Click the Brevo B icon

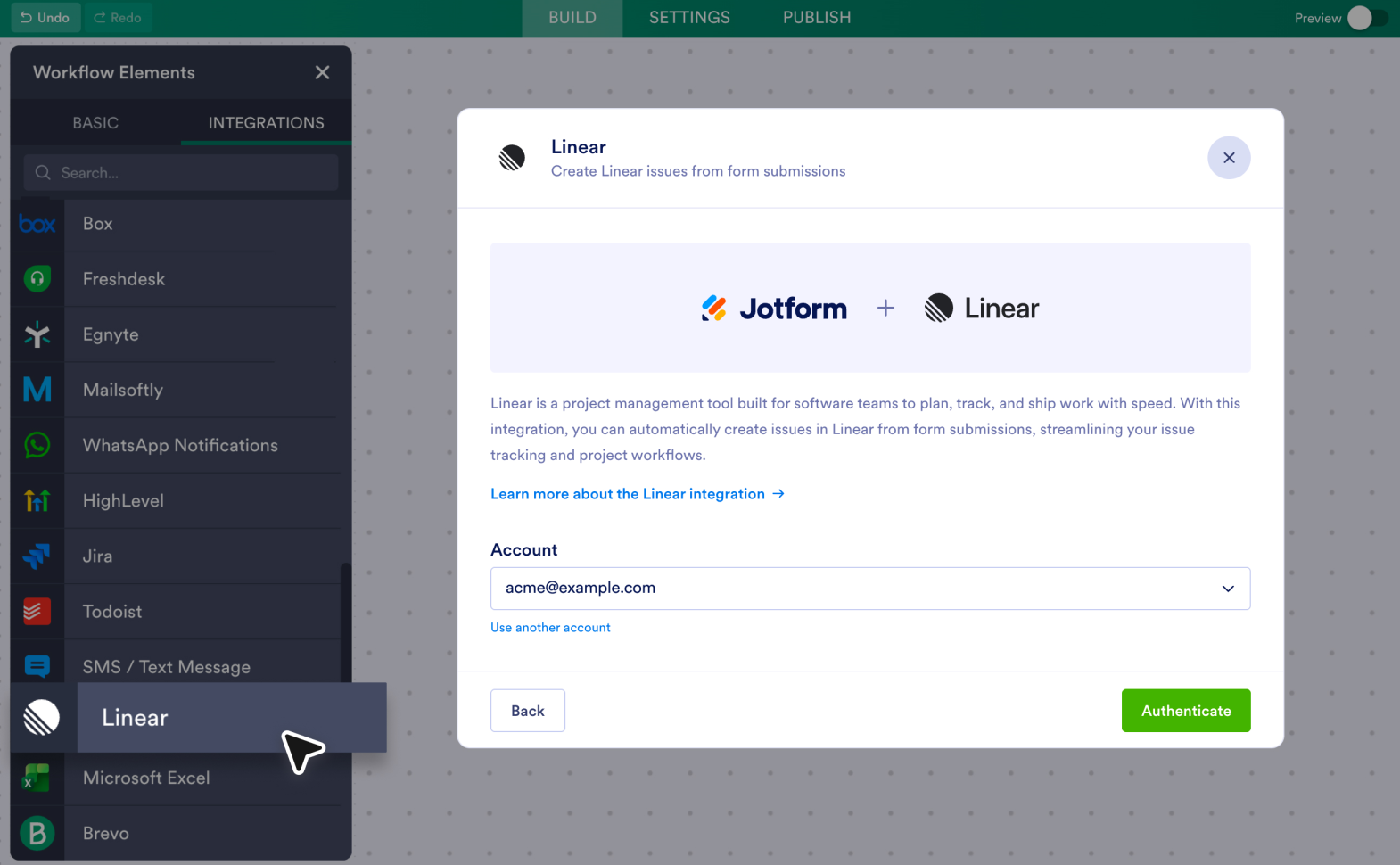tap(37, 833)
